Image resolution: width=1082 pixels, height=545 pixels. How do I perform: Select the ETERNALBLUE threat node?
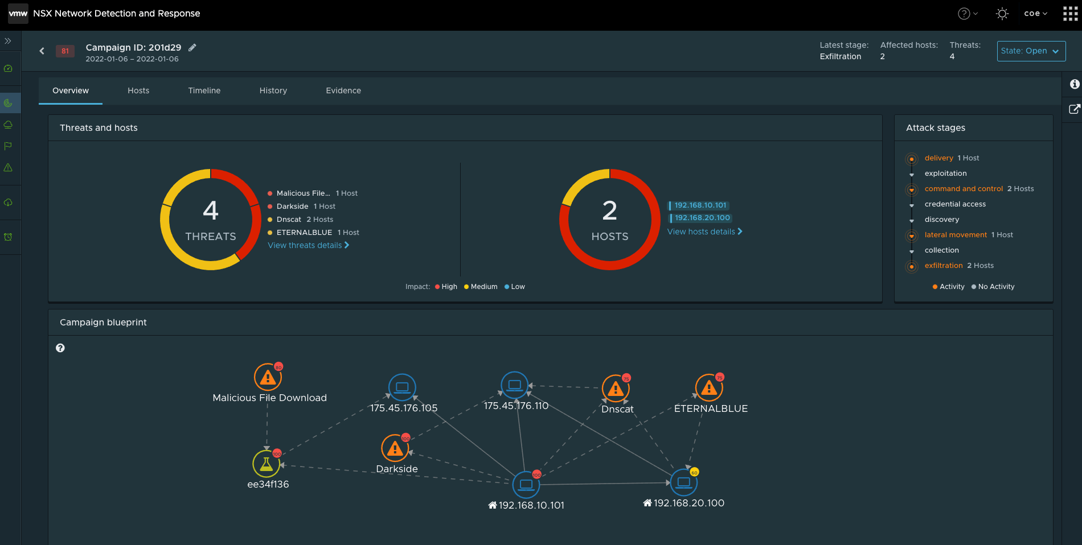[x=709, y=388]
